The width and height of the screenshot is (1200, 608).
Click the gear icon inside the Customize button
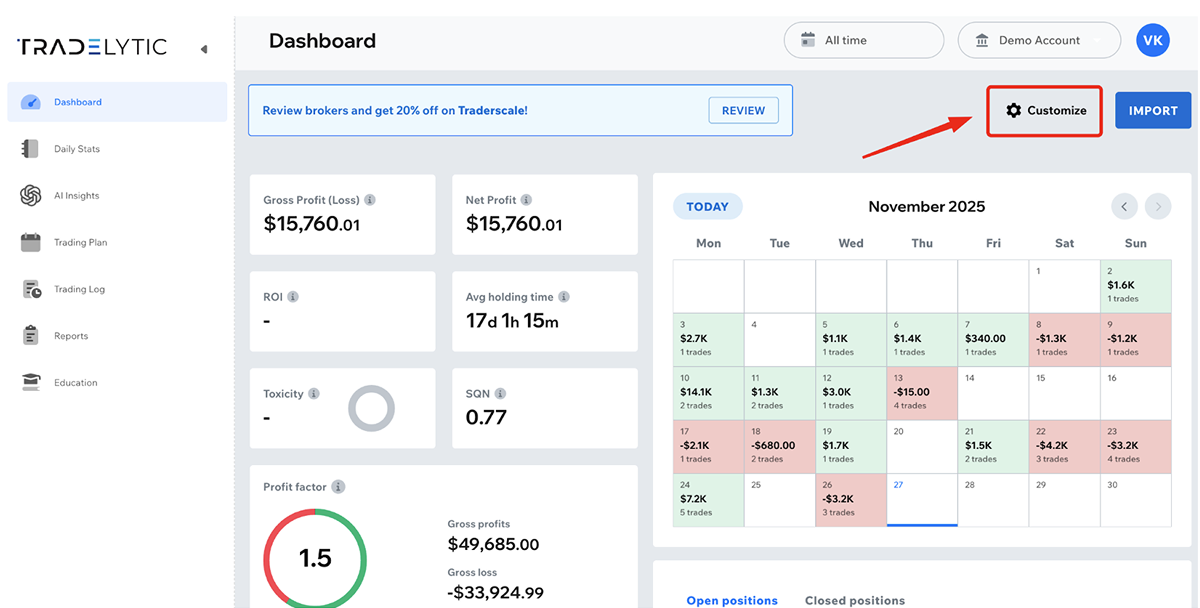coord(1015,111)
